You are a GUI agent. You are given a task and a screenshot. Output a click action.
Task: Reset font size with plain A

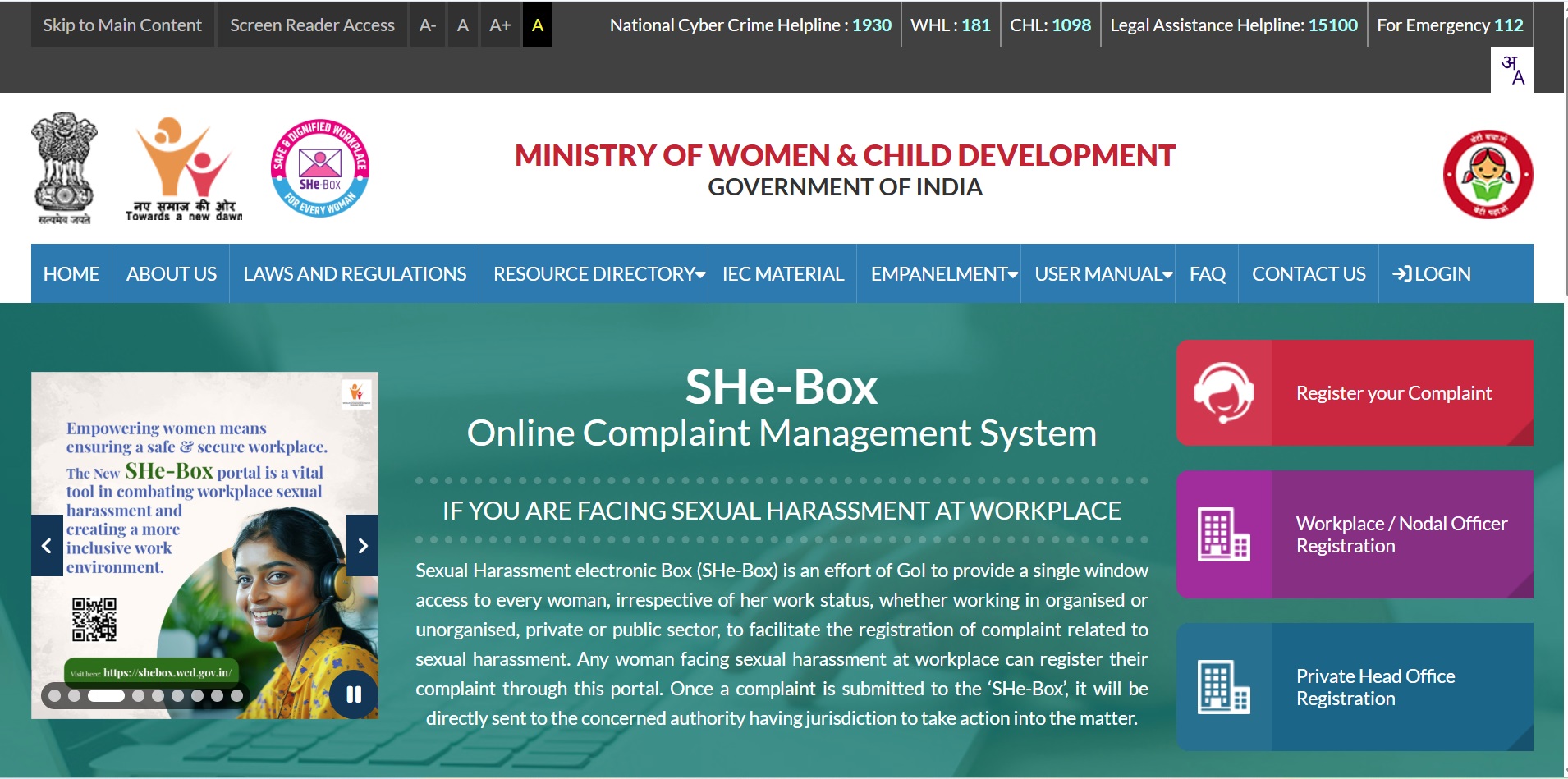(463, 25)
